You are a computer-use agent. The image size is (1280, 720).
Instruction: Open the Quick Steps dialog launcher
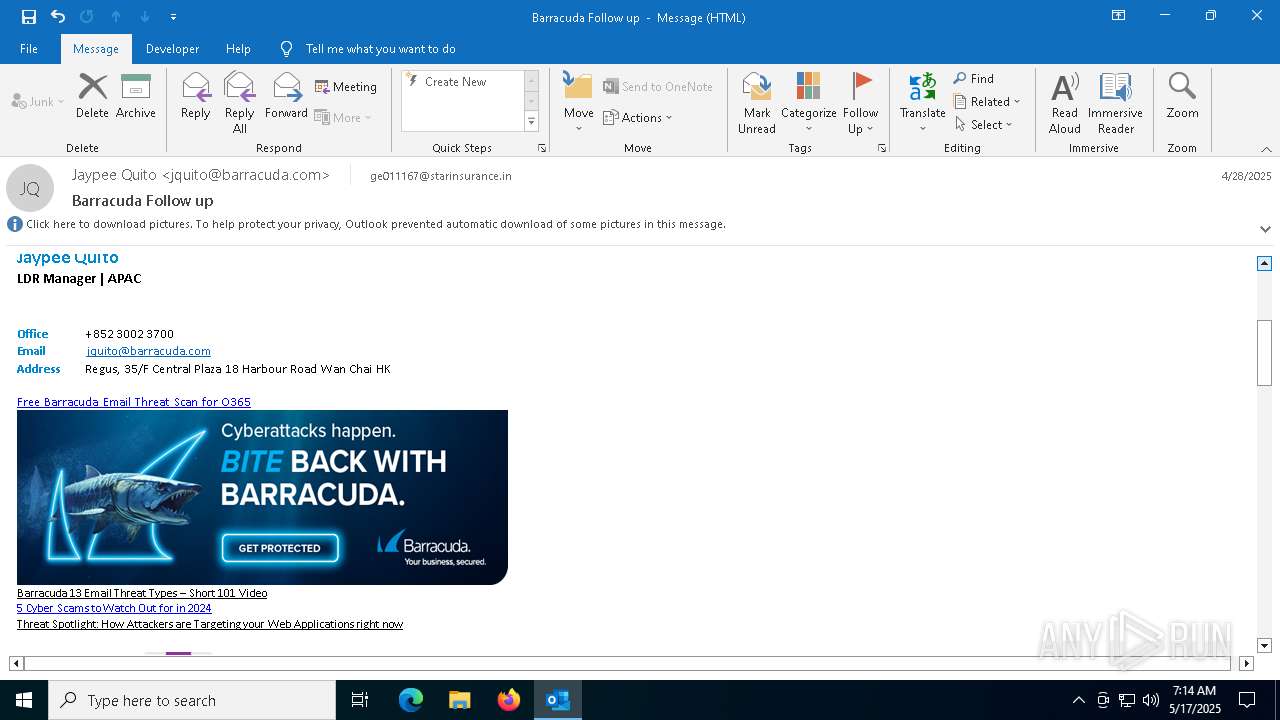[542, 148]
